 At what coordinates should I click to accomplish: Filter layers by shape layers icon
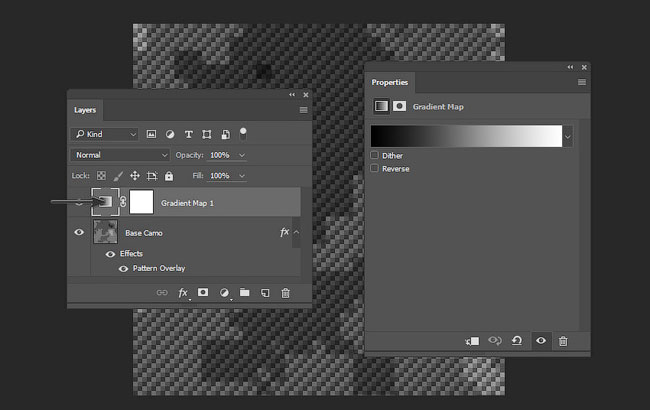click(206, 134)
